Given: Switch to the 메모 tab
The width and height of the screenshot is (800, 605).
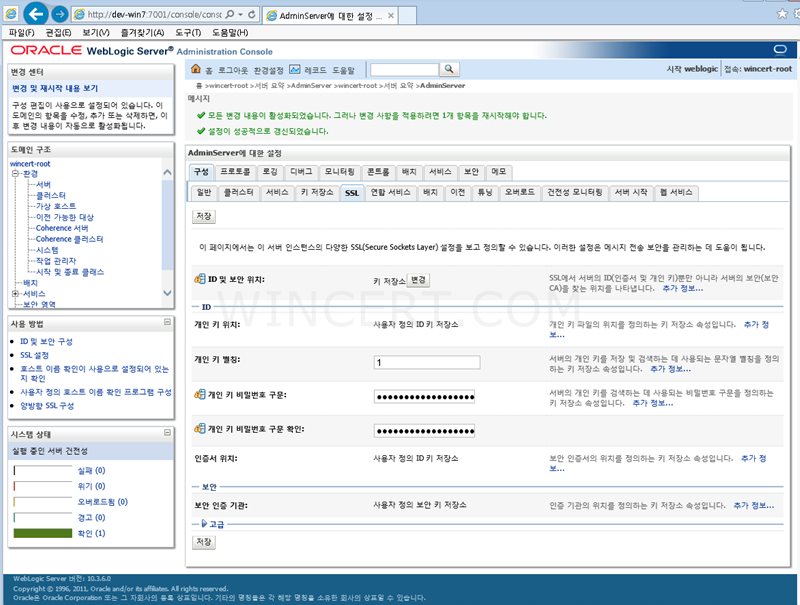Looking at the screenshot, I should coord(499,172).
